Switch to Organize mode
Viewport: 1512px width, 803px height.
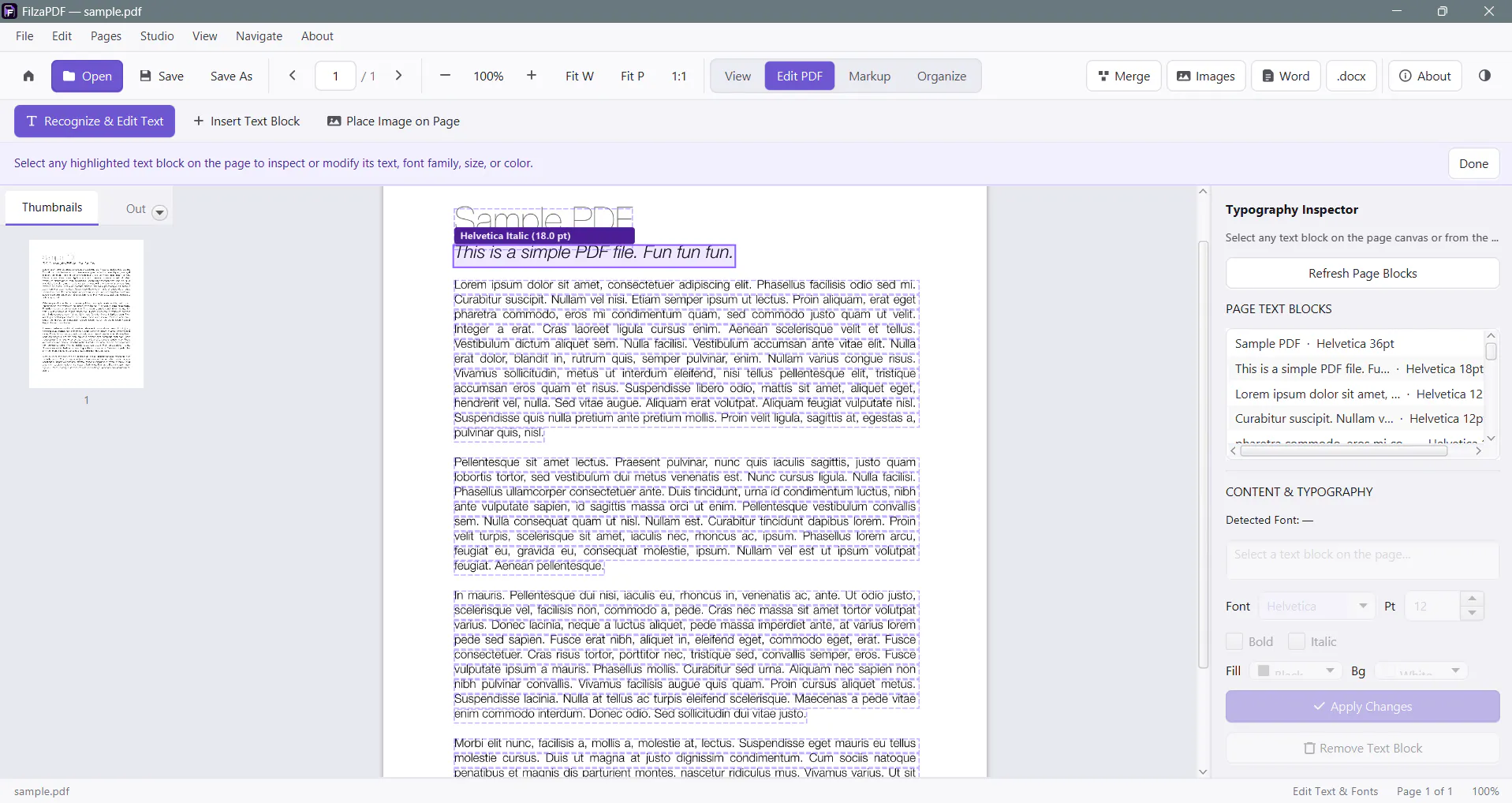[941, 76]
